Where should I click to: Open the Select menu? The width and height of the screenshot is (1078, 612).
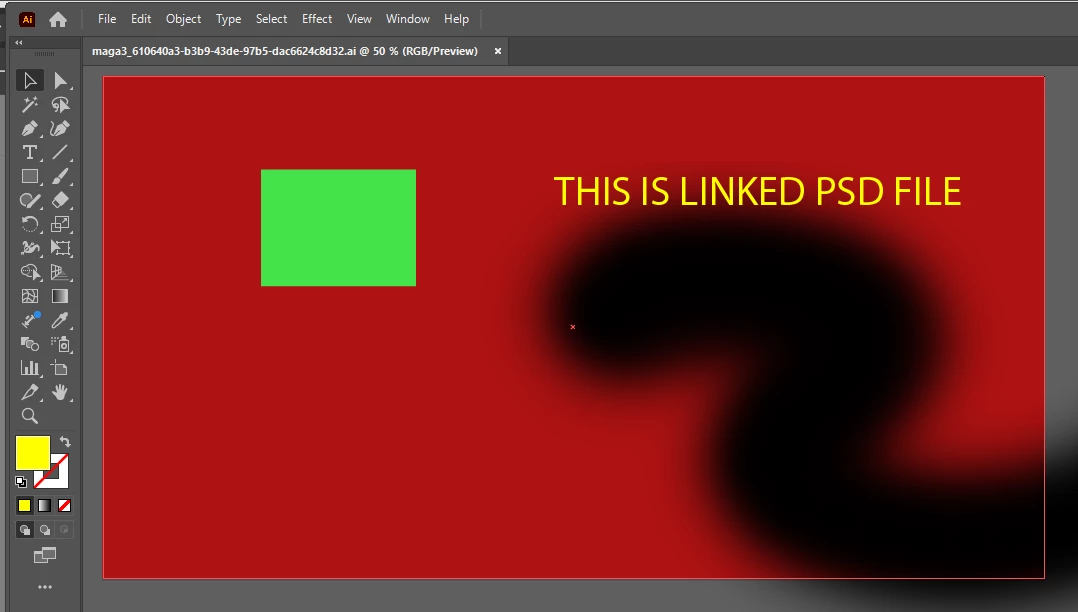click(x=272, y=19)
